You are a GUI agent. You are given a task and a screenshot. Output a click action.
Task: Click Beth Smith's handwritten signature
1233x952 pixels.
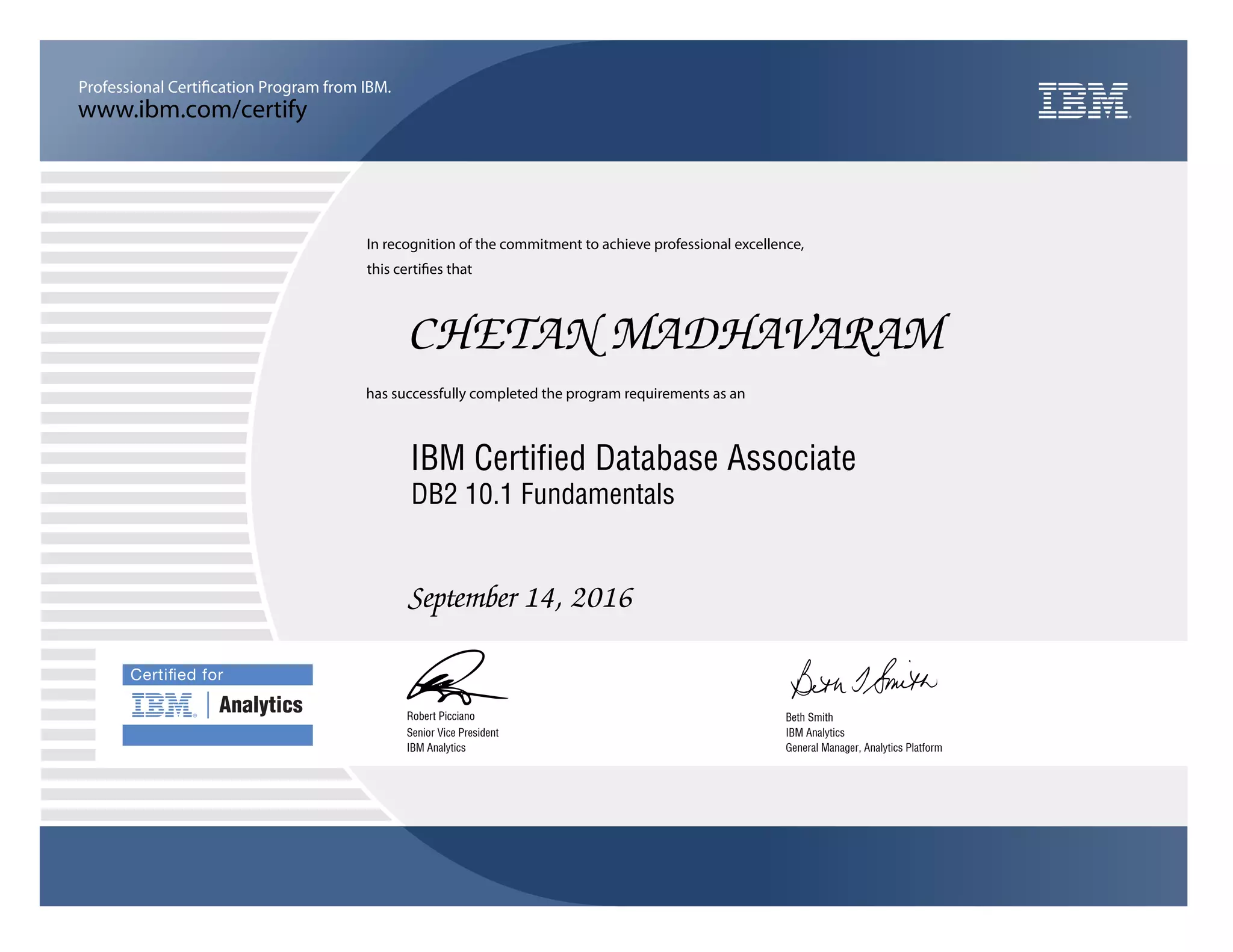click(x=863, y=679)
